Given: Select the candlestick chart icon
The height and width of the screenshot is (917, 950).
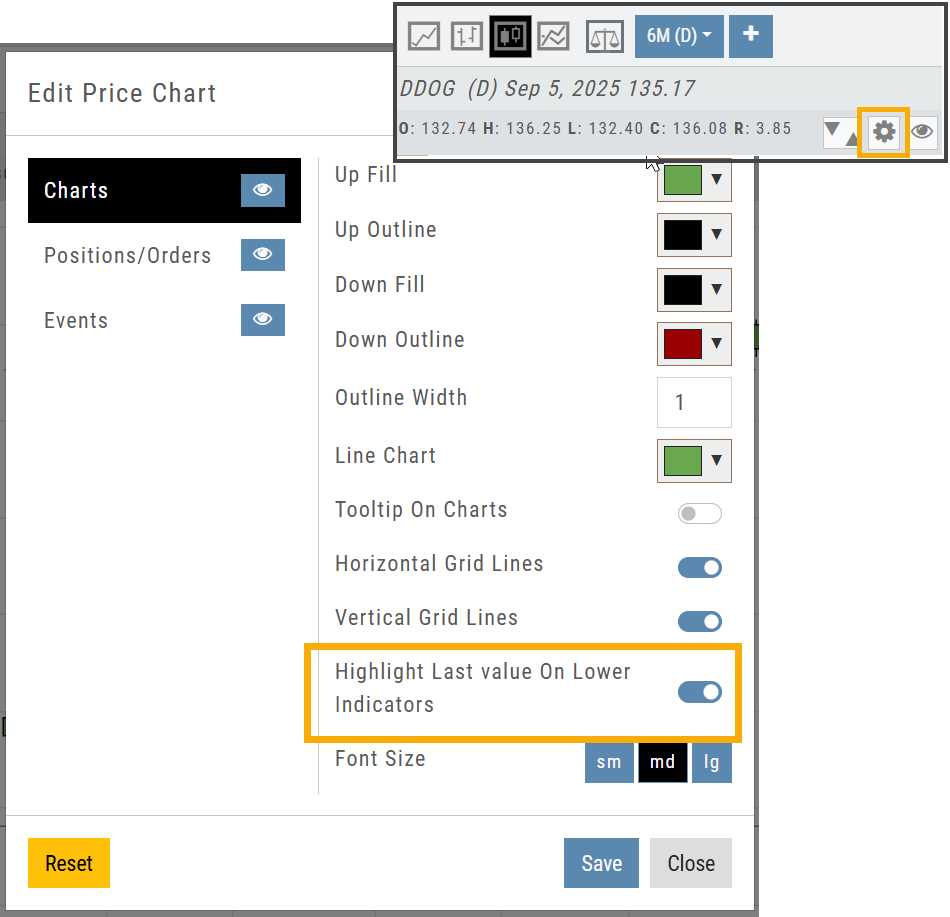Looking at the screenshot, I should pos(510,36).
